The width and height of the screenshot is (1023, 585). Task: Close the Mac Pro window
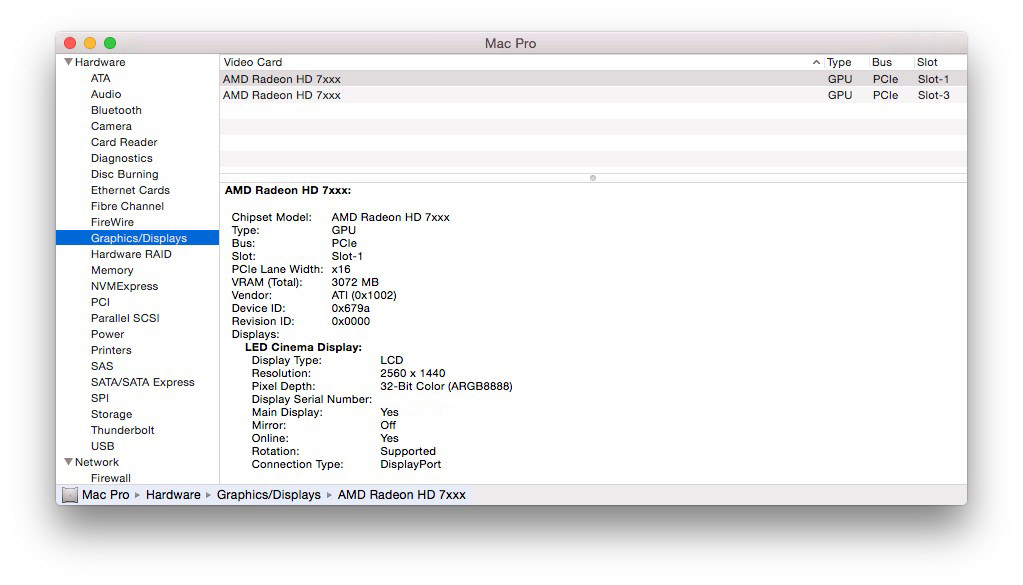(x=70, y=43)
